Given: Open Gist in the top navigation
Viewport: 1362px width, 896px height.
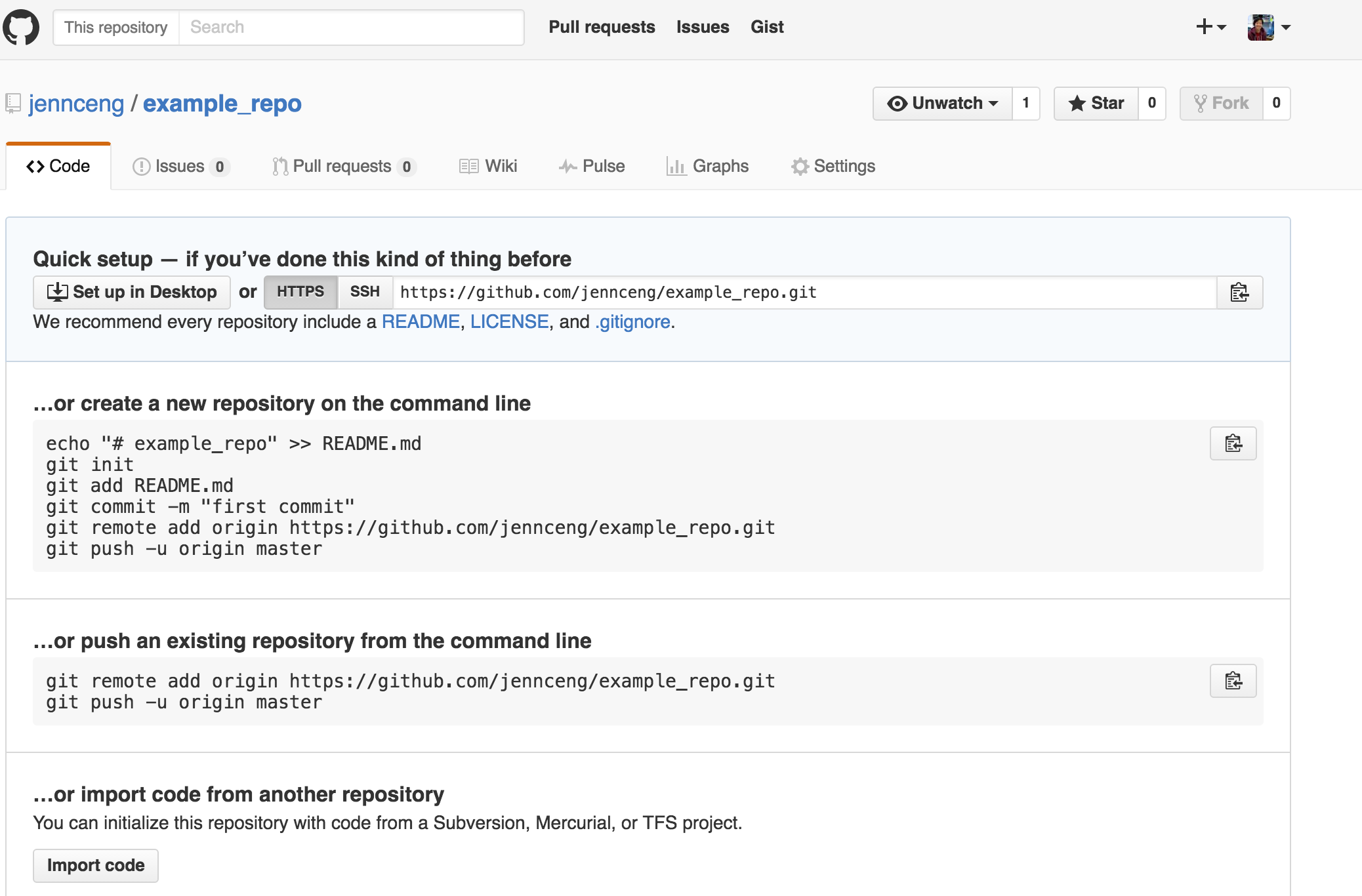Looking at the screenshot, I should point(767,27).
